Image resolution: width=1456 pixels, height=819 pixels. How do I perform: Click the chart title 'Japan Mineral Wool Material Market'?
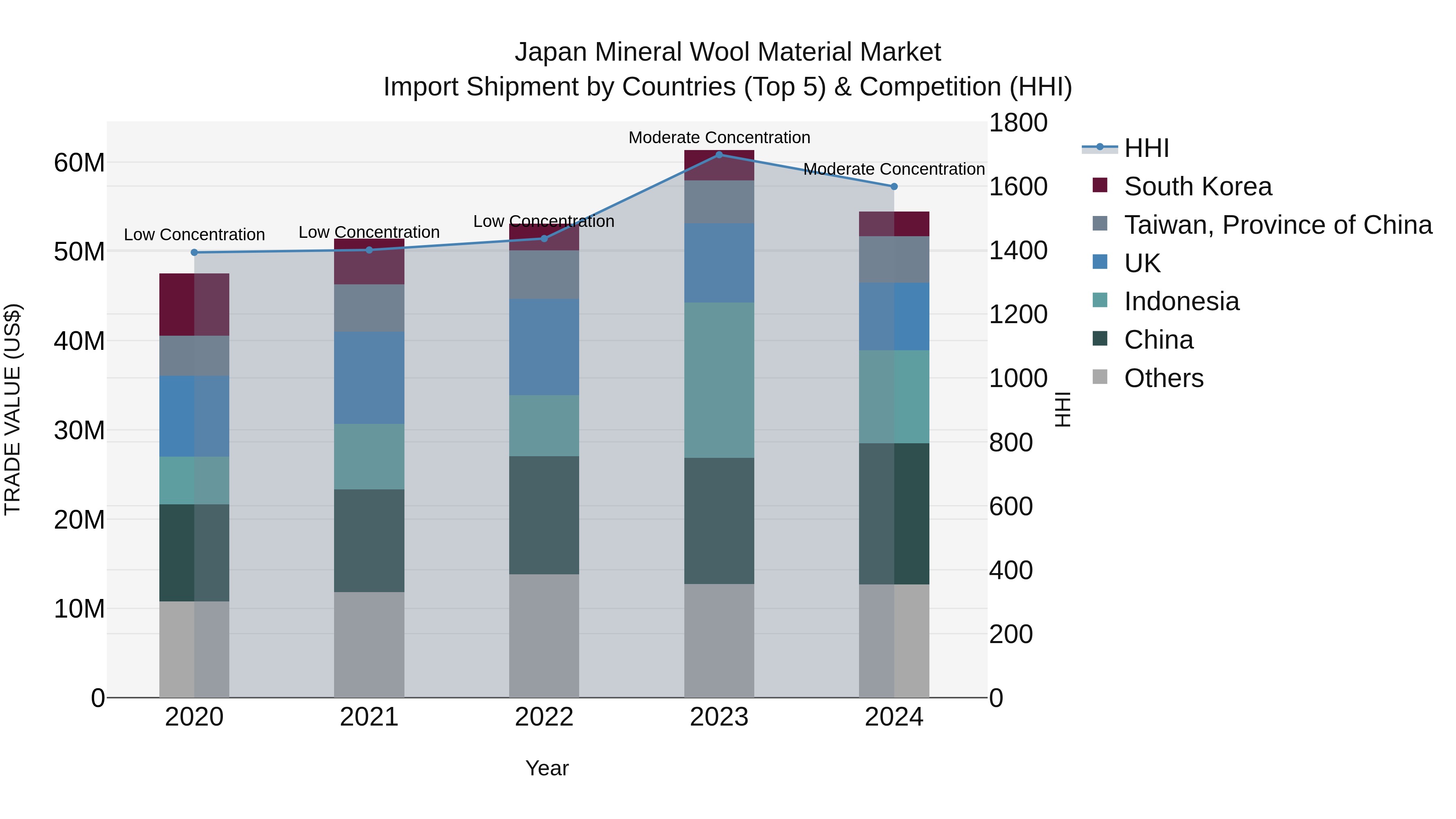(728, 52)
